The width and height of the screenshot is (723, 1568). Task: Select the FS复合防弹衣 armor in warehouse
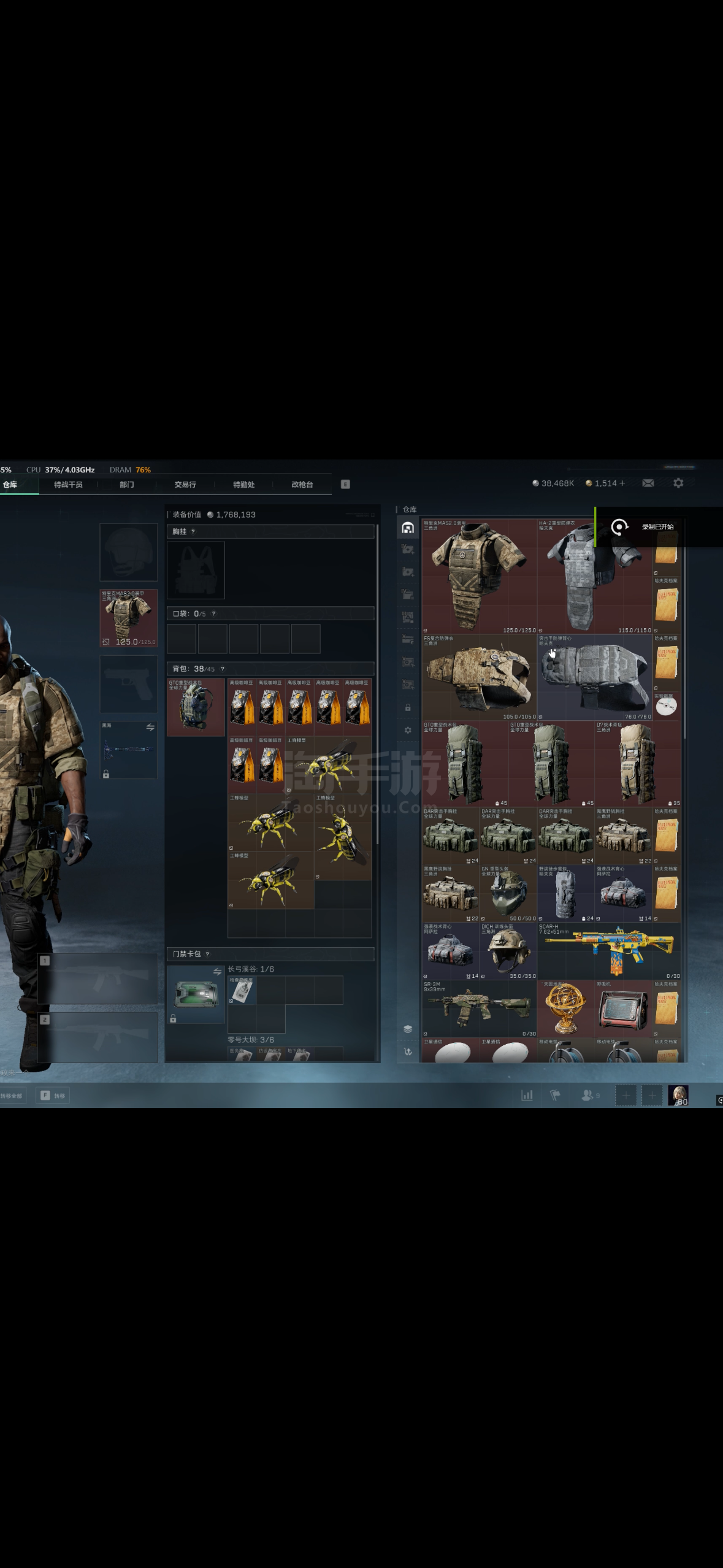click(480, 677)
